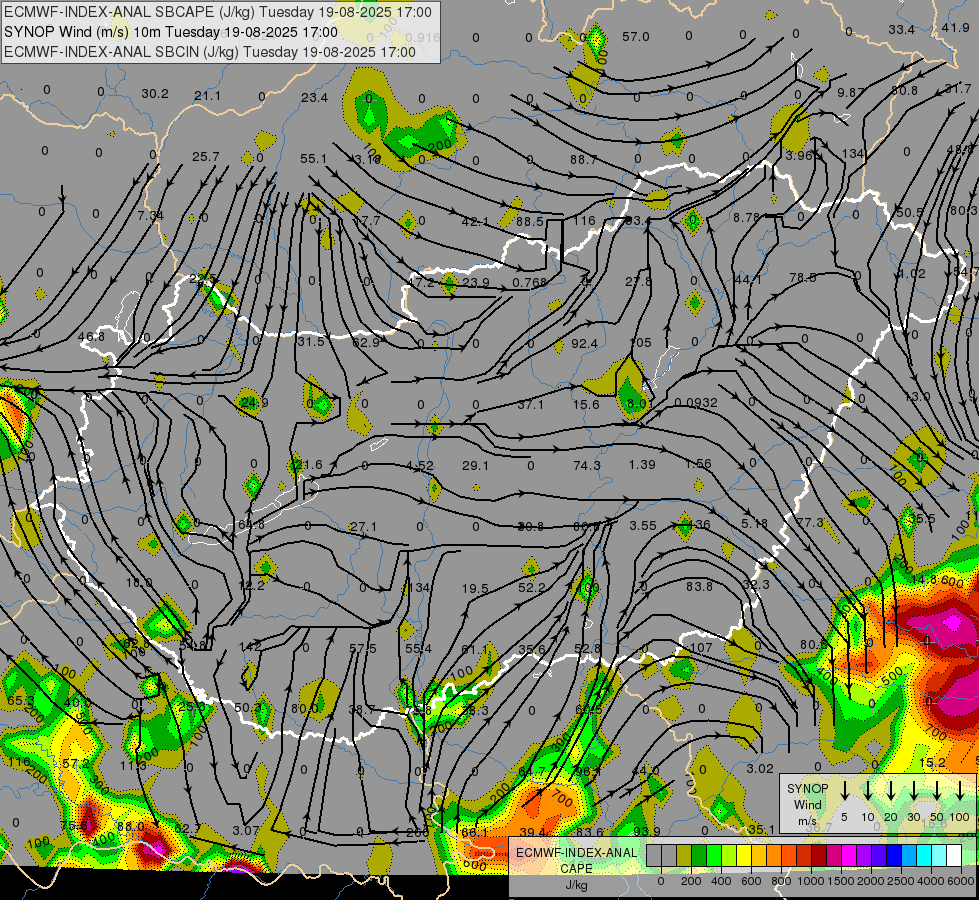Click the map value '0.768'
The width and height of the screenshot is (979, 900).
pyautogui.click(x=529, y=282)
